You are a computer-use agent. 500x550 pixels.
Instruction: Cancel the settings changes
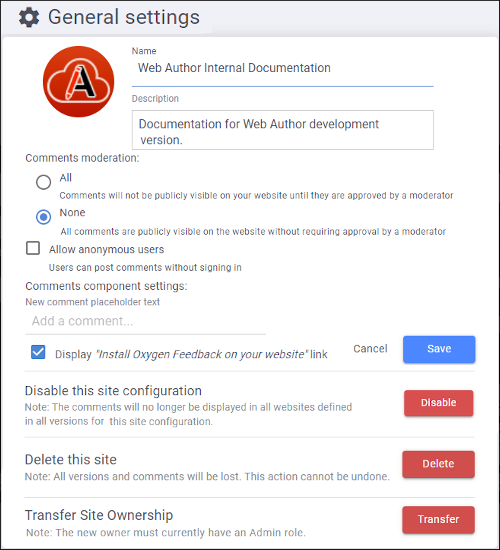tap(370, 349)
